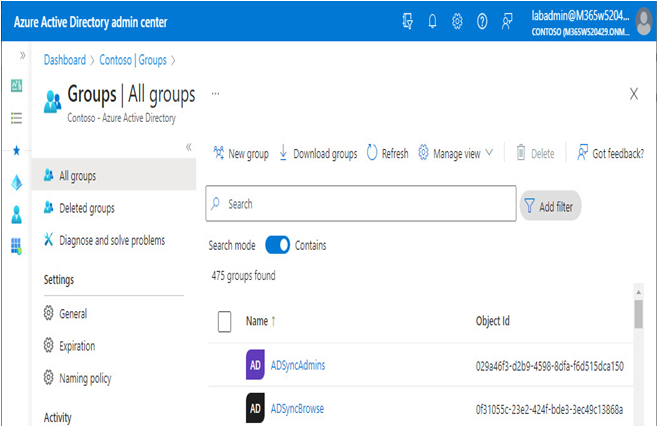658x426 pixels.
Task: Click Download groups button
Action: [x=318, y=153]
